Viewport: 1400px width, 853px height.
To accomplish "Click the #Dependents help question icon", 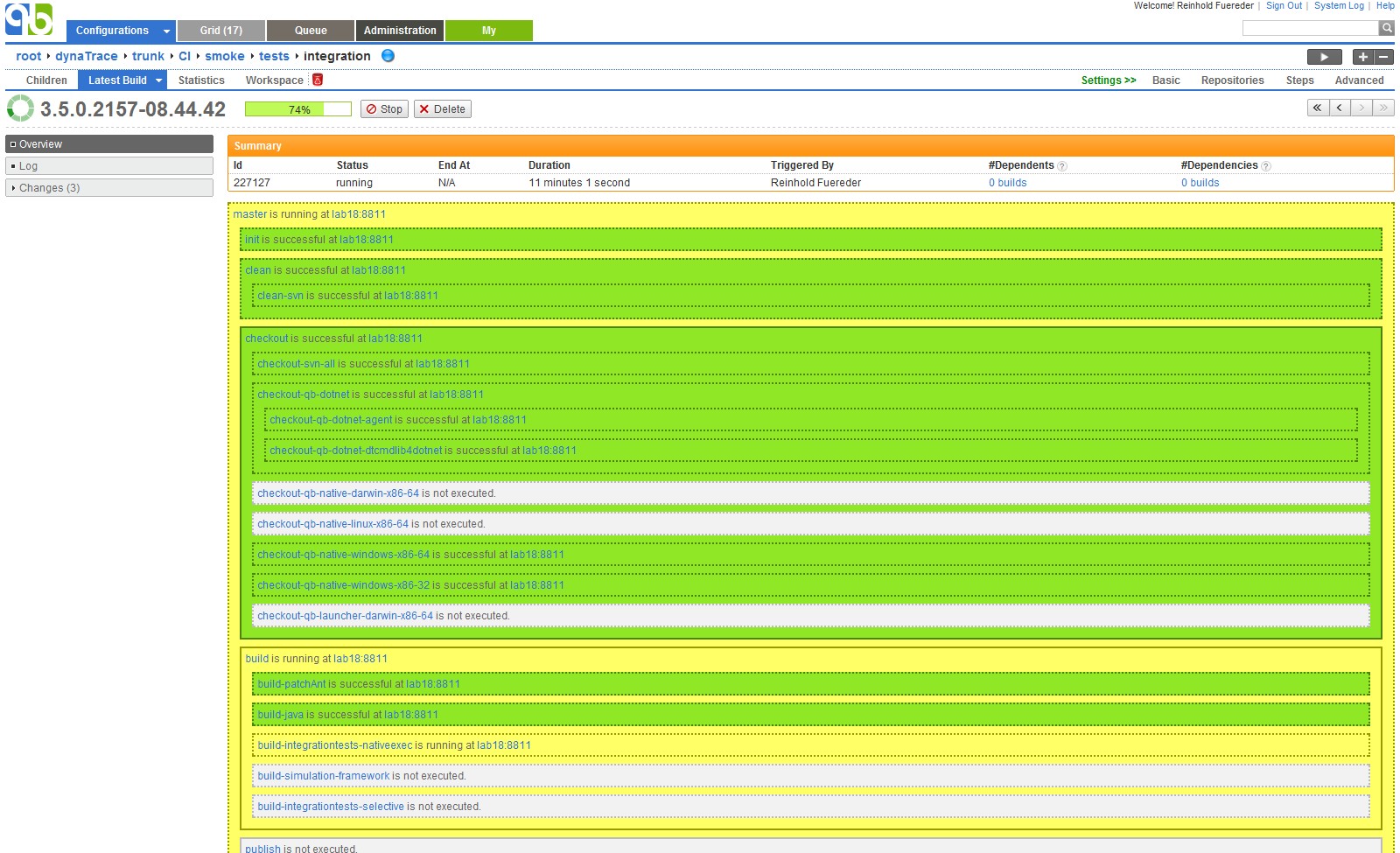I will pos(1062,166).
